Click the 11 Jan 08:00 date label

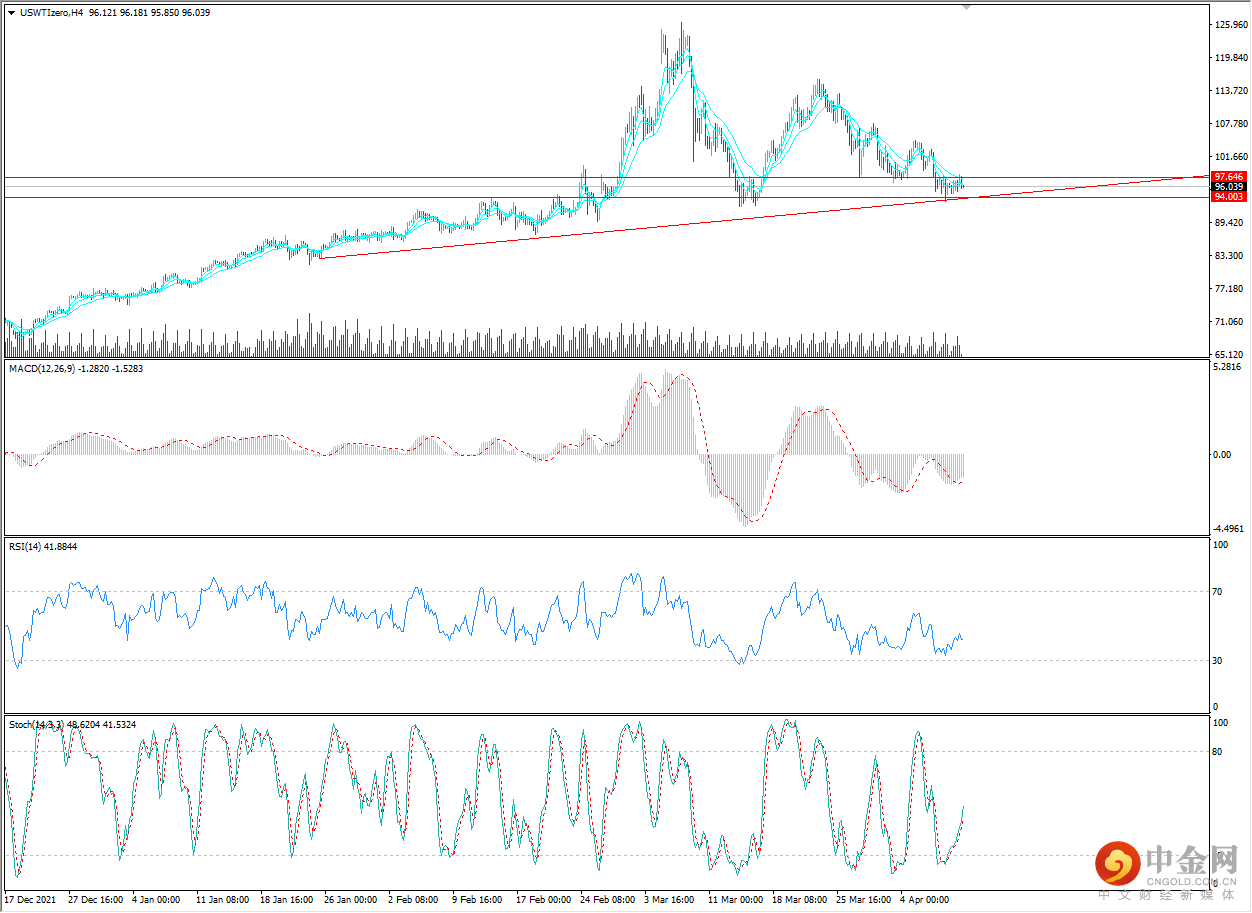tap(224, 899)
